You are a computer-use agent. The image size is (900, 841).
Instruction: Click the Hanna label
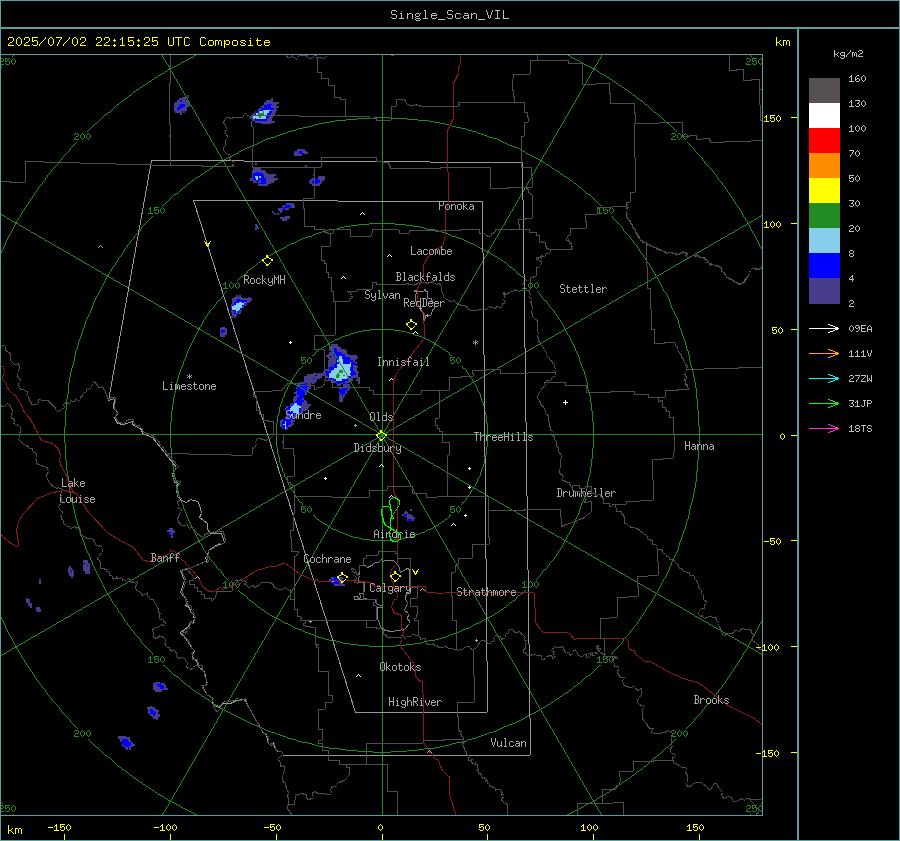[699, 446]
